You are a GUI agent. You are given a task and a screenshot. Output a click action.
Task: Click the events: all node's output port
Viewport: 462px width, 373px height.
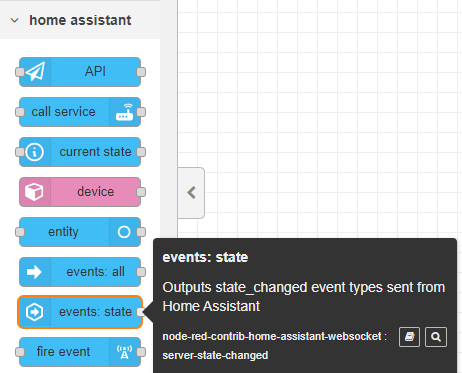tap(141, 272)
